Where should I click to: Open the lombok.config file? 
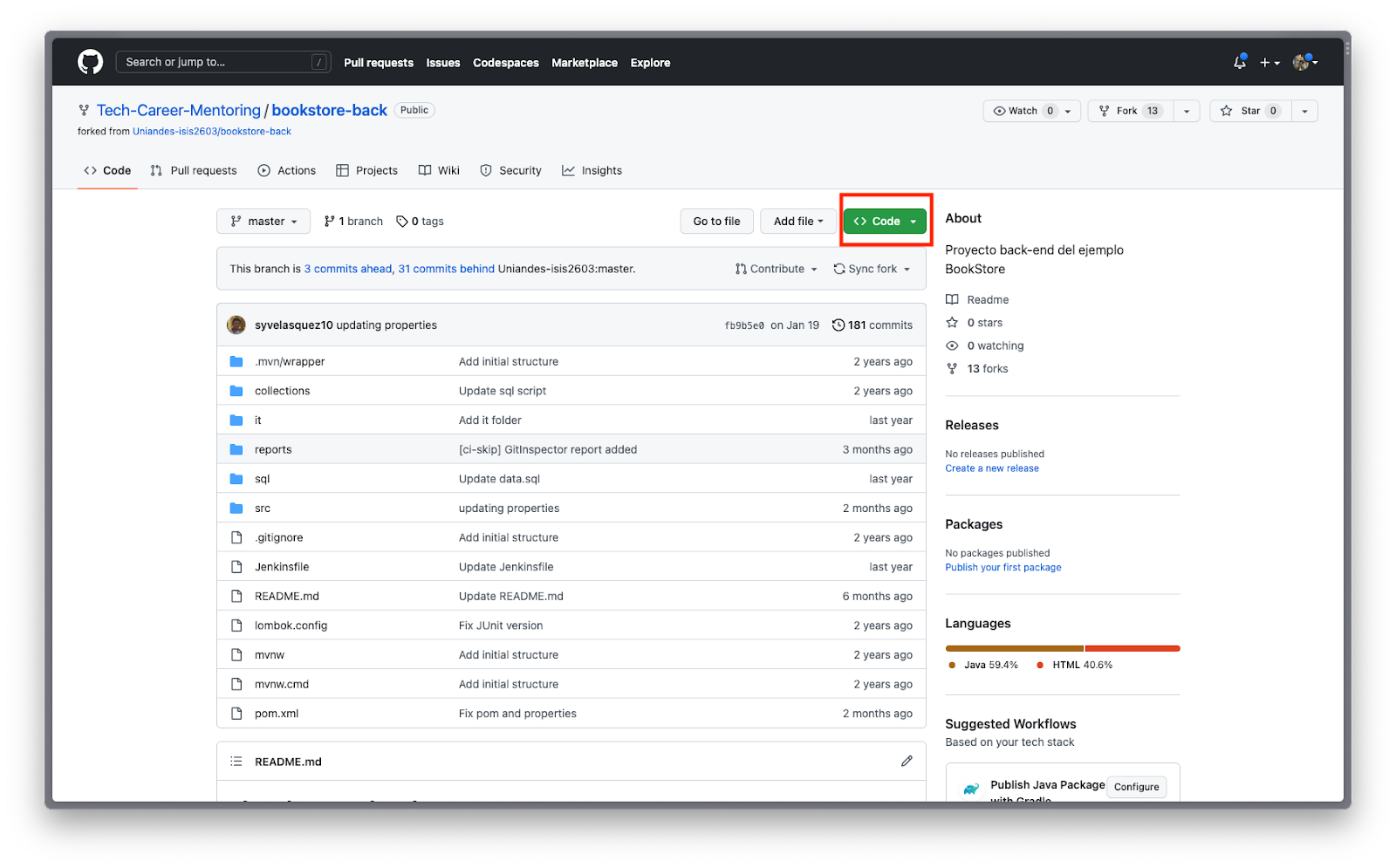tap(291, 626)
